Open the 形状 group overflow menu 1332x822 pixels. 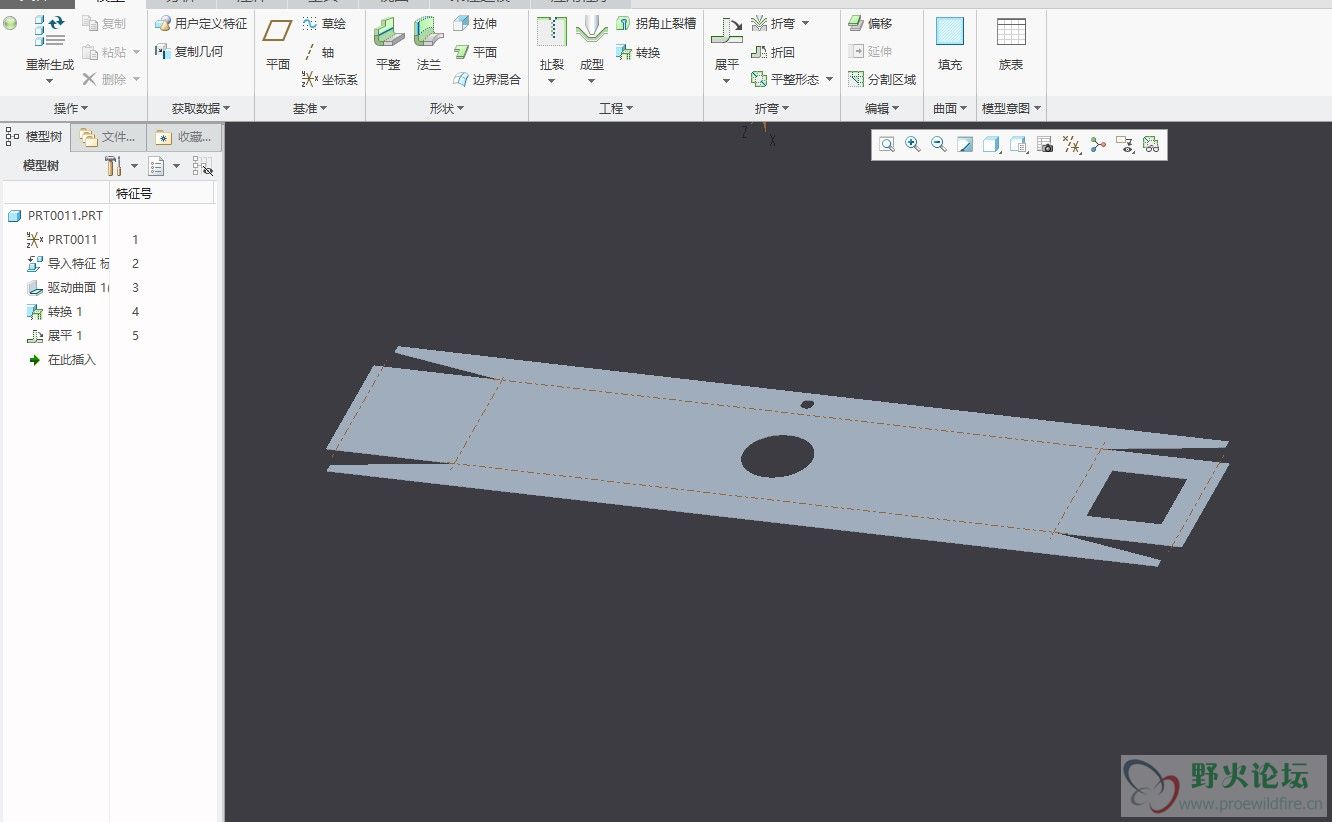pyautogui.click(x=446, y=108)
